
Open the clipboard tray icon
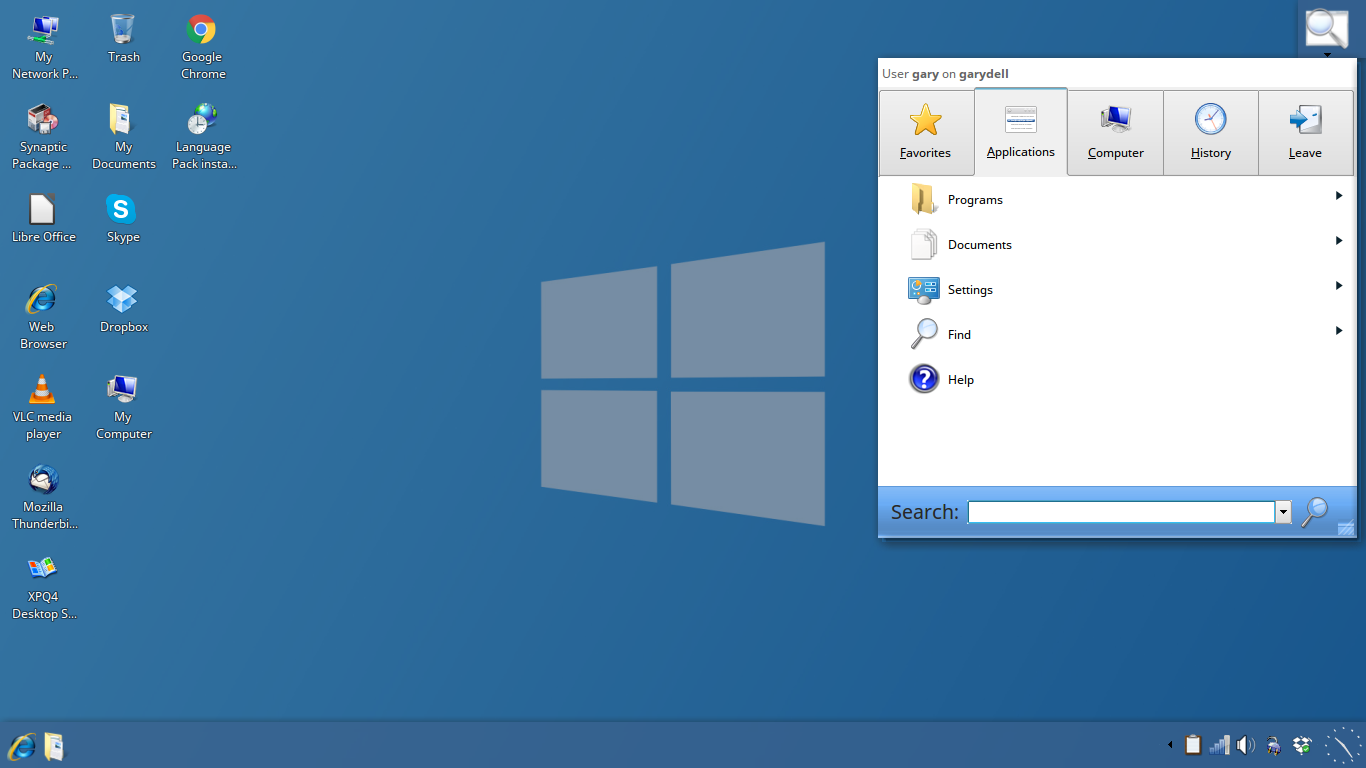pos(1193,745)
